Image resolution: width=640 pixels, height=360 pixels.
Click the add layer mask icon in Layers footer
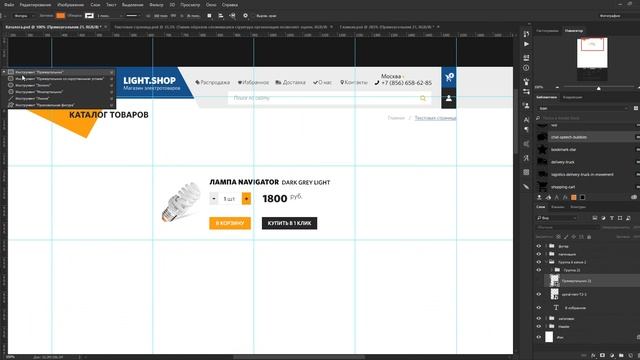pyautogui.click(x=602, y=356)
